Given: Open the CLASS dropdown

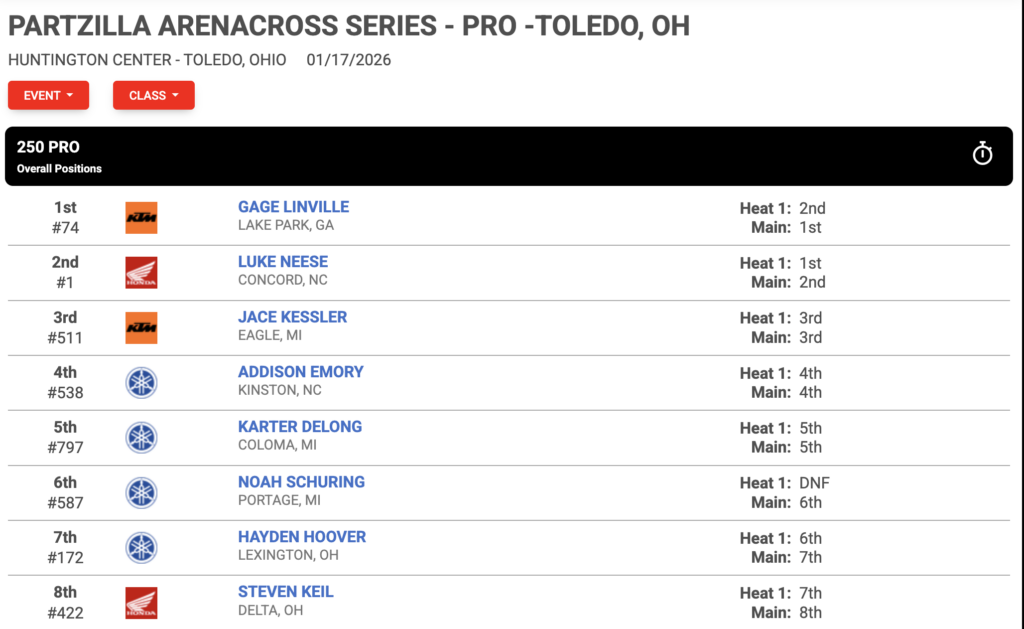Looking at the screenshot, I should 153,95.
